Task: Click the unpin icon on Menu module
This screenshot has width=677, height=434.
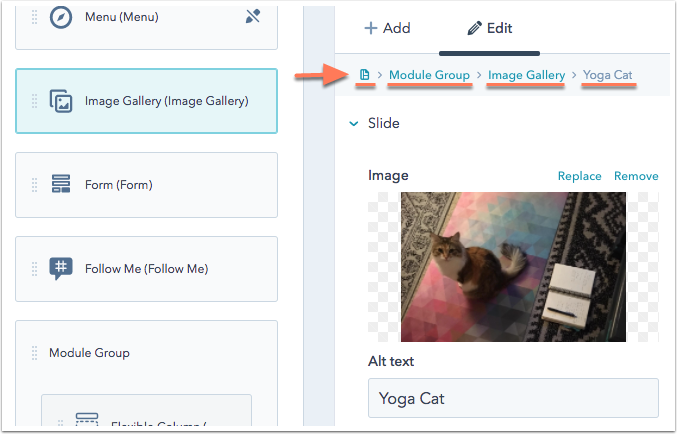Action: point(253,17)
